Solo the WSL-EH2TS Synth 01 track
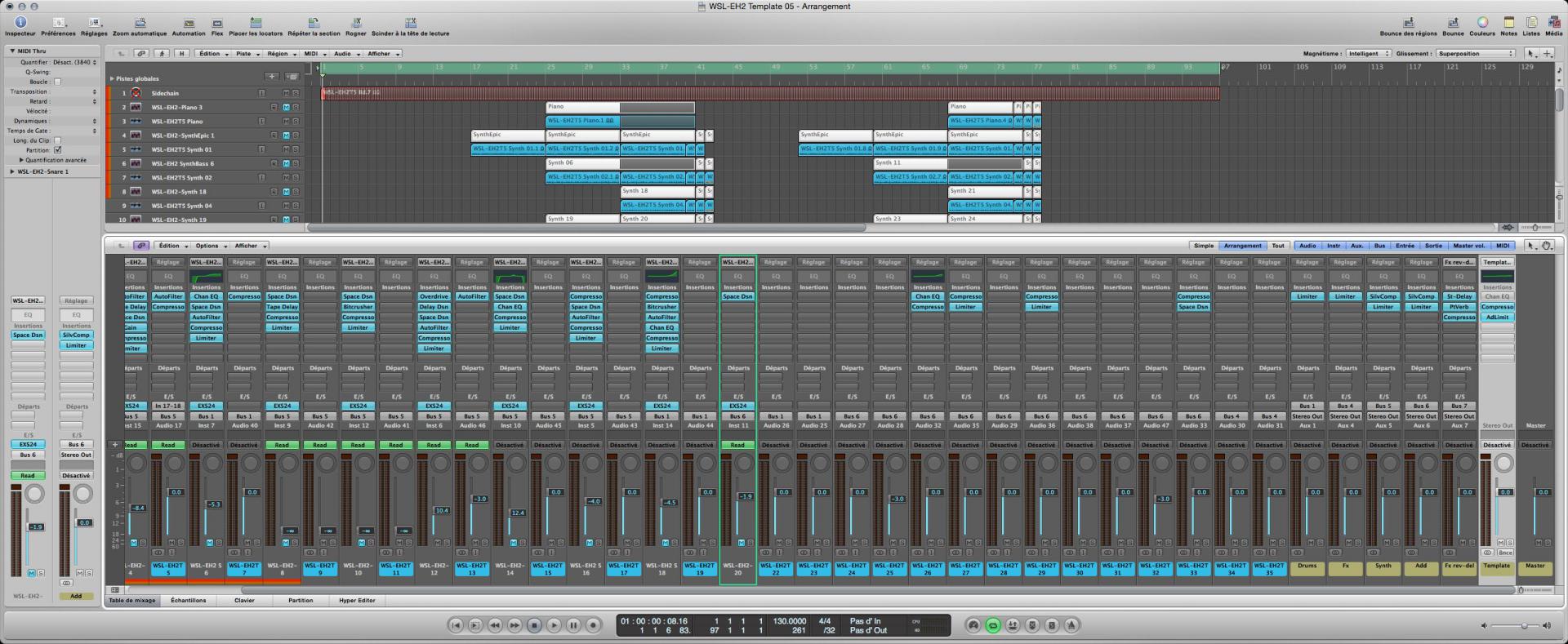This screenshot has width=1568, height=644. coord(296,149)
